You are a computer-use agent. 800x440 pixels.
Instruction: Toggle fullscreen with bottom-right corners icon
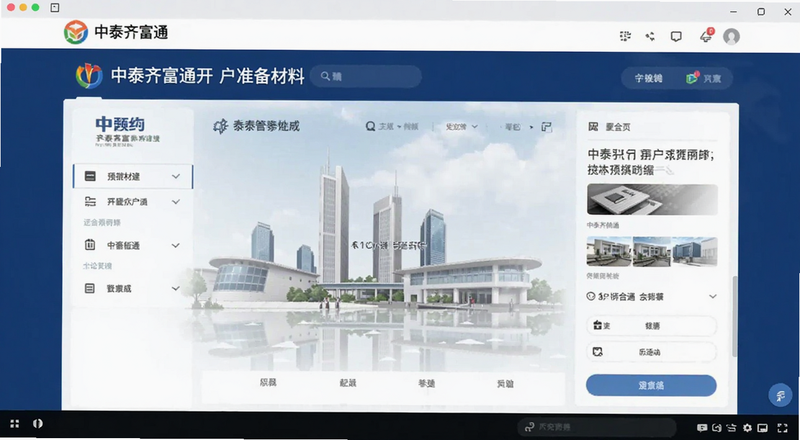tap(782, 428)
